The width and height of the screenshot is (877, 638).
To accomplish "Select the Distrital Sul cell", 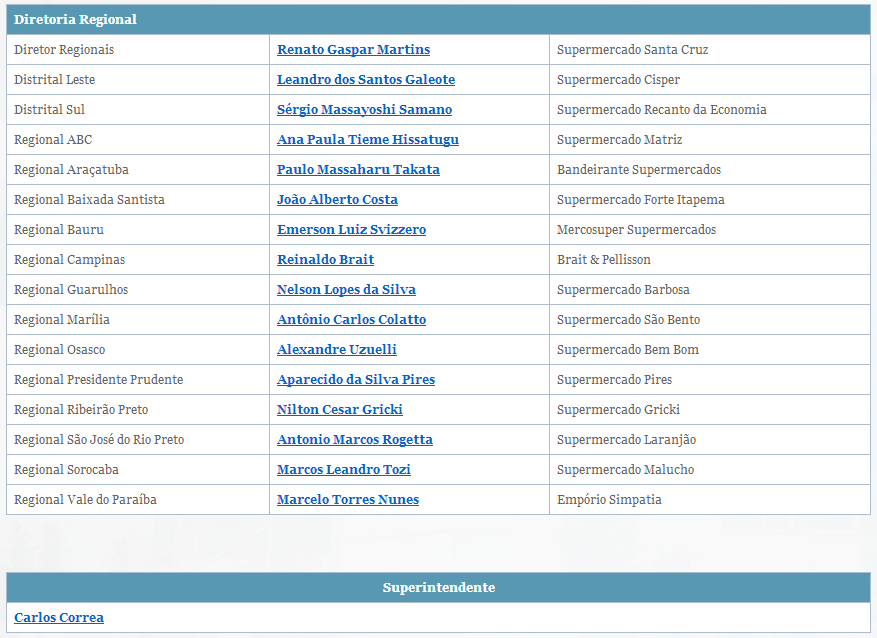I will point(138,110).
